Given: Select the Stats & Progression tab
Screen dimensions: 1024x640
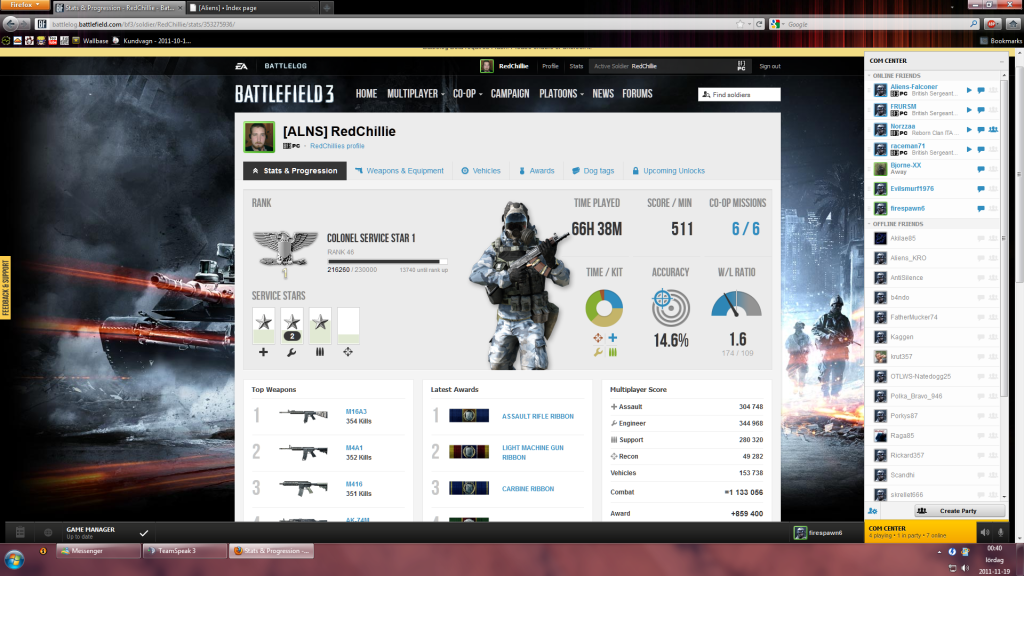Looking at the screenshot, I should (295, 171).
